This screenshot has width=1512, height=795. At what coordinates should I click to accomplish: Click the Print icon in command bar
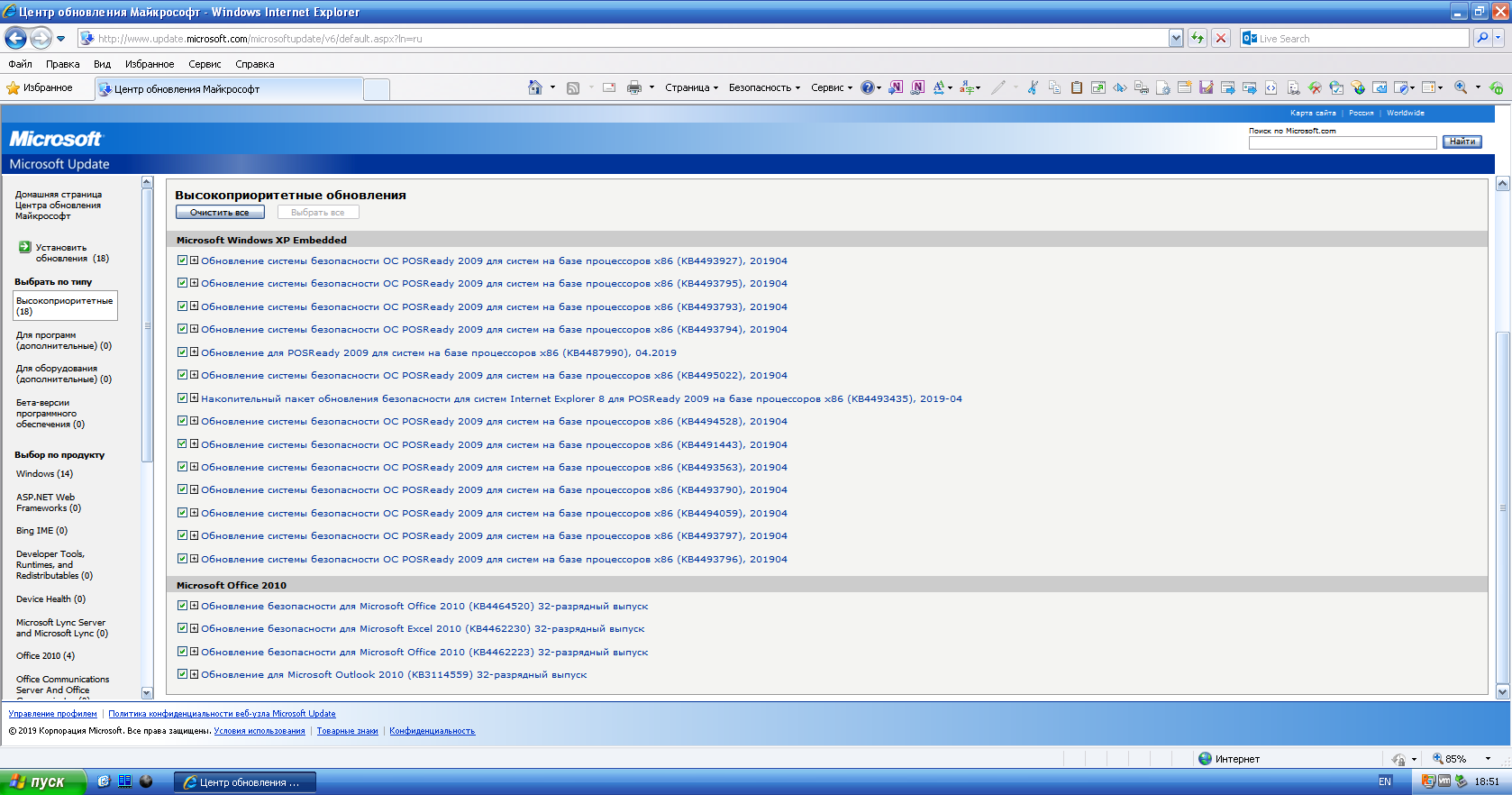click(x=634, y=87)
